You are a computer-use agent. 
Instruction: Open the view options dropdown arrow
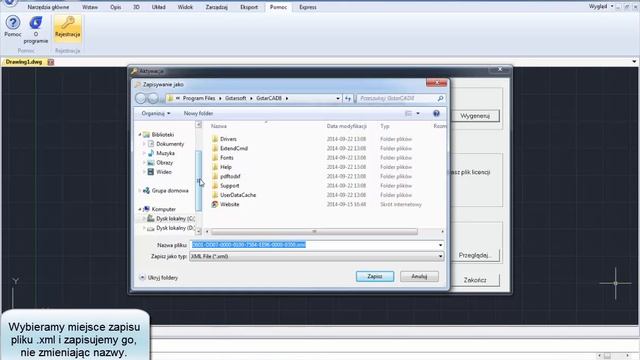coord(418,113)
